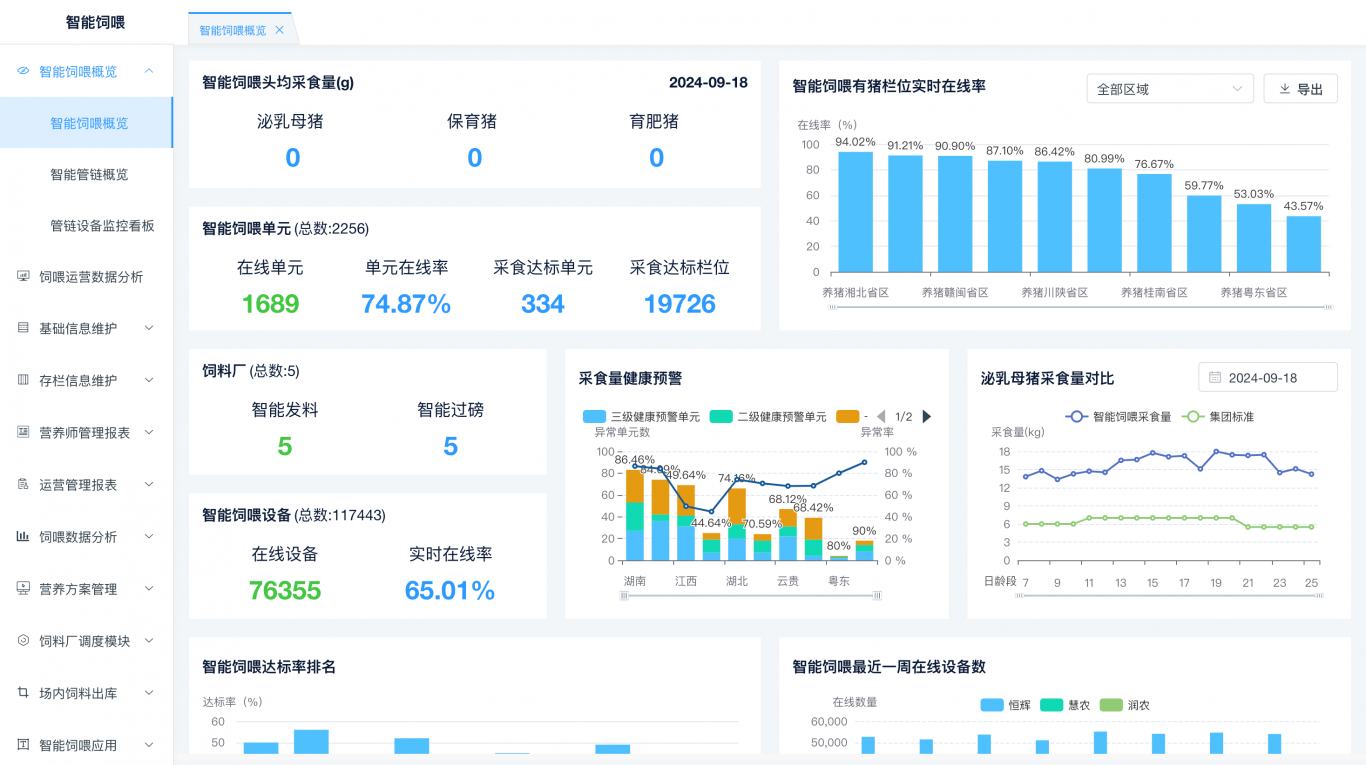This screenshot has height=765, width=1366.
Task: Click the 在线设备 value 76355
Action: (285, 590)
